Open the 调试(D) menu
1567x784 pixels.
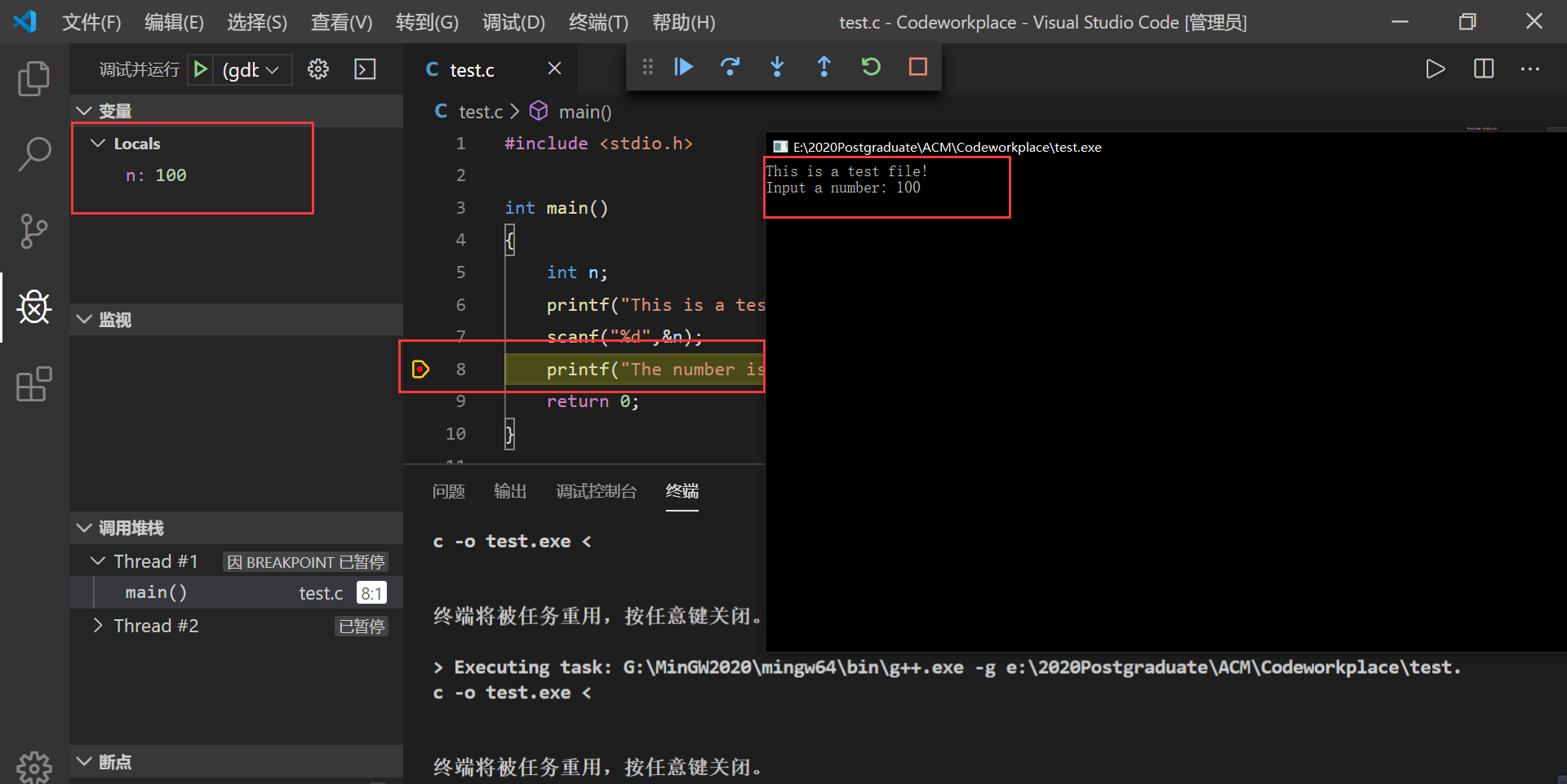(513, 22)
